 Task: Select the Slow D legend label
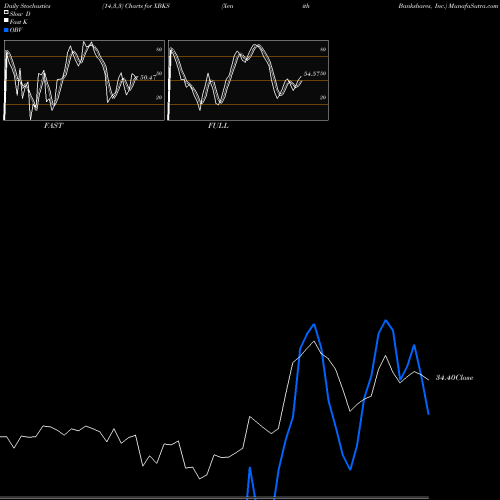(x=20, y=14)
